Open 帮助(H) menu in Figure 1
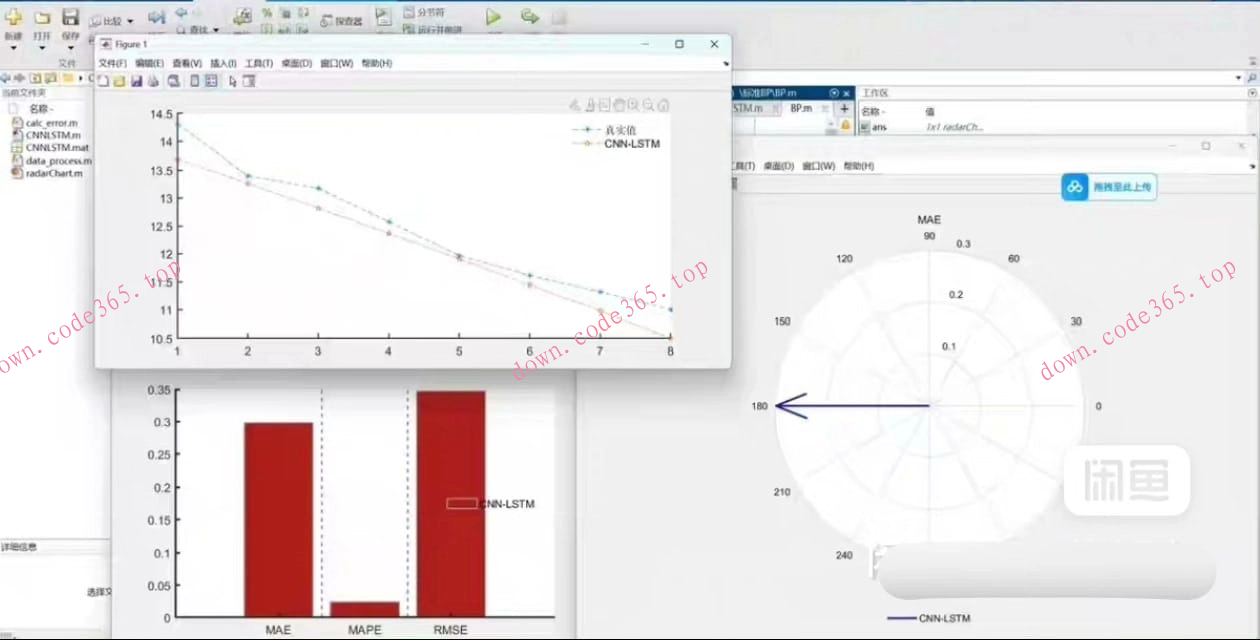The image size is (1260, 640). click(377, 63)
